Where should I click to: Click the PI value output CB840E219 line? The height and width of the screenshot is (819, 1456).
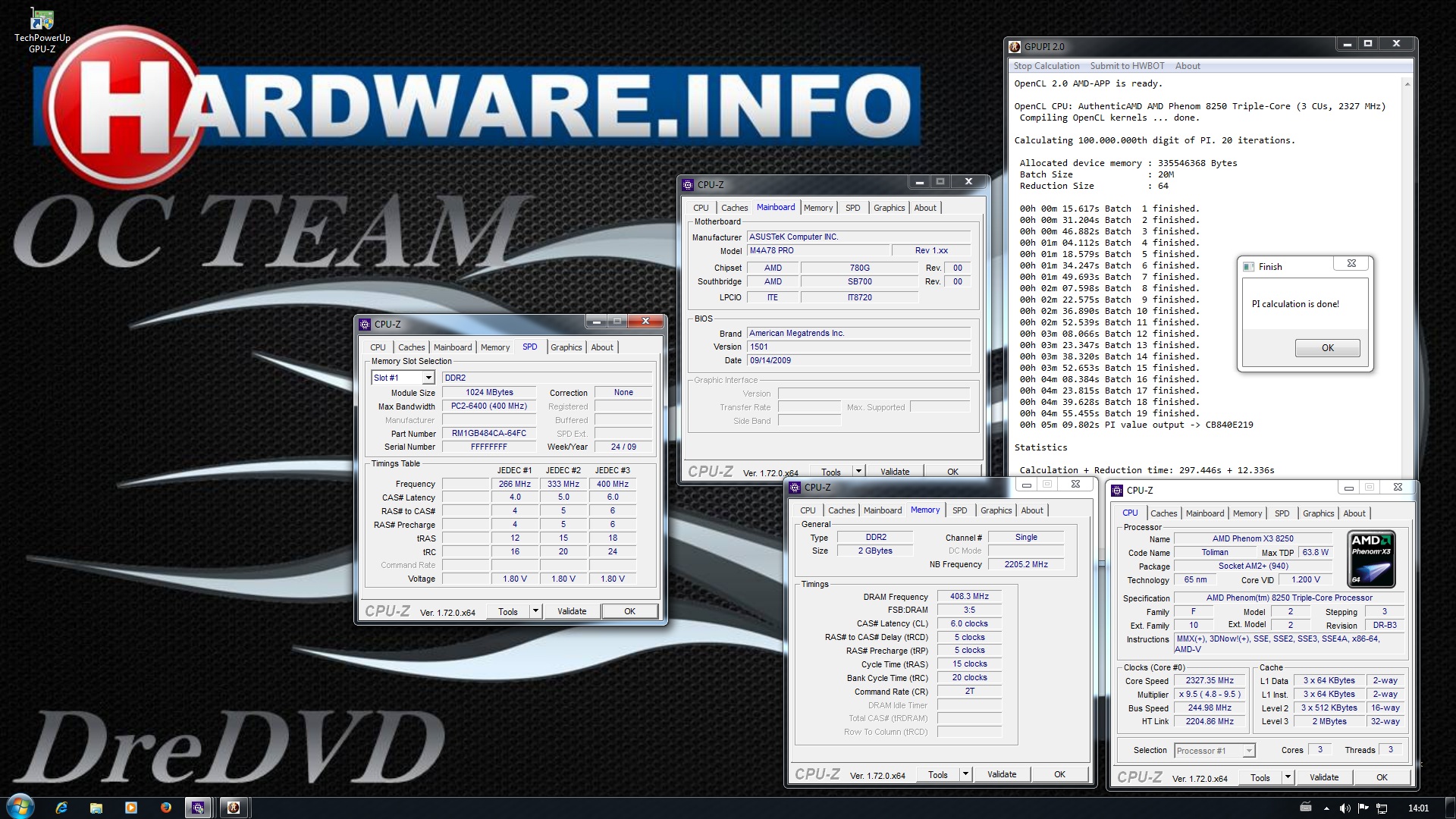pyautogui.click(x=1136, y=425)
